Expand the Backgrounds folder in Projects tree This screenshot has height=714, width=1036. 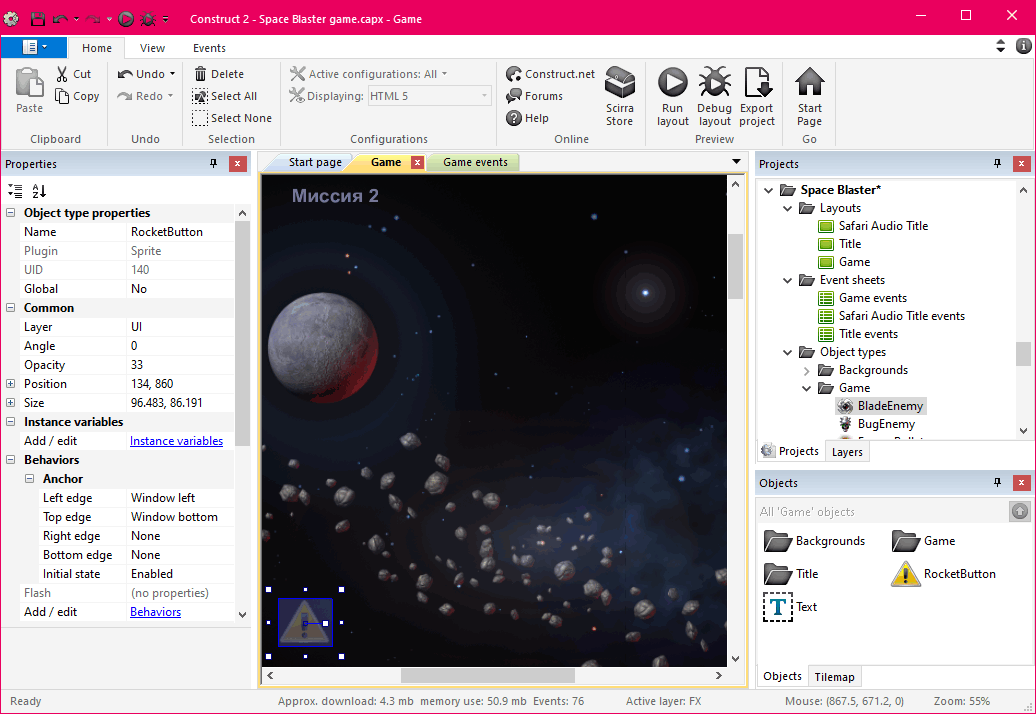coord(806,371)
